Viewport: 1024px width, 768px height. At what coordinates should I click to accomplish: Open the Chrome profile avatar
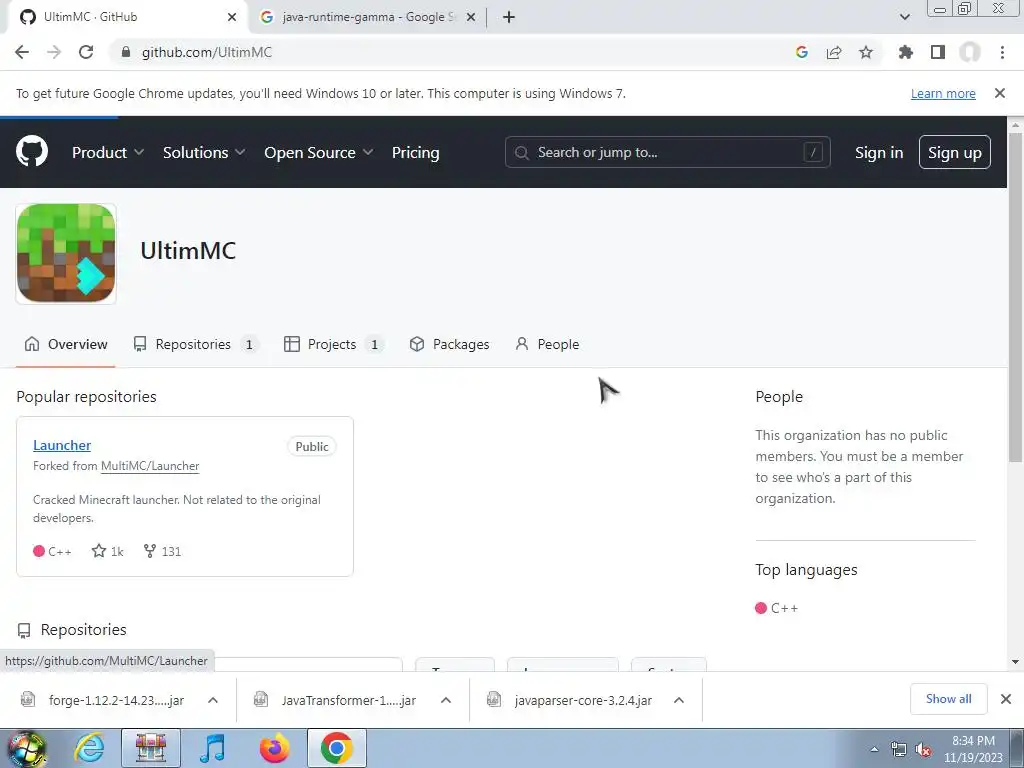(970, 52)
